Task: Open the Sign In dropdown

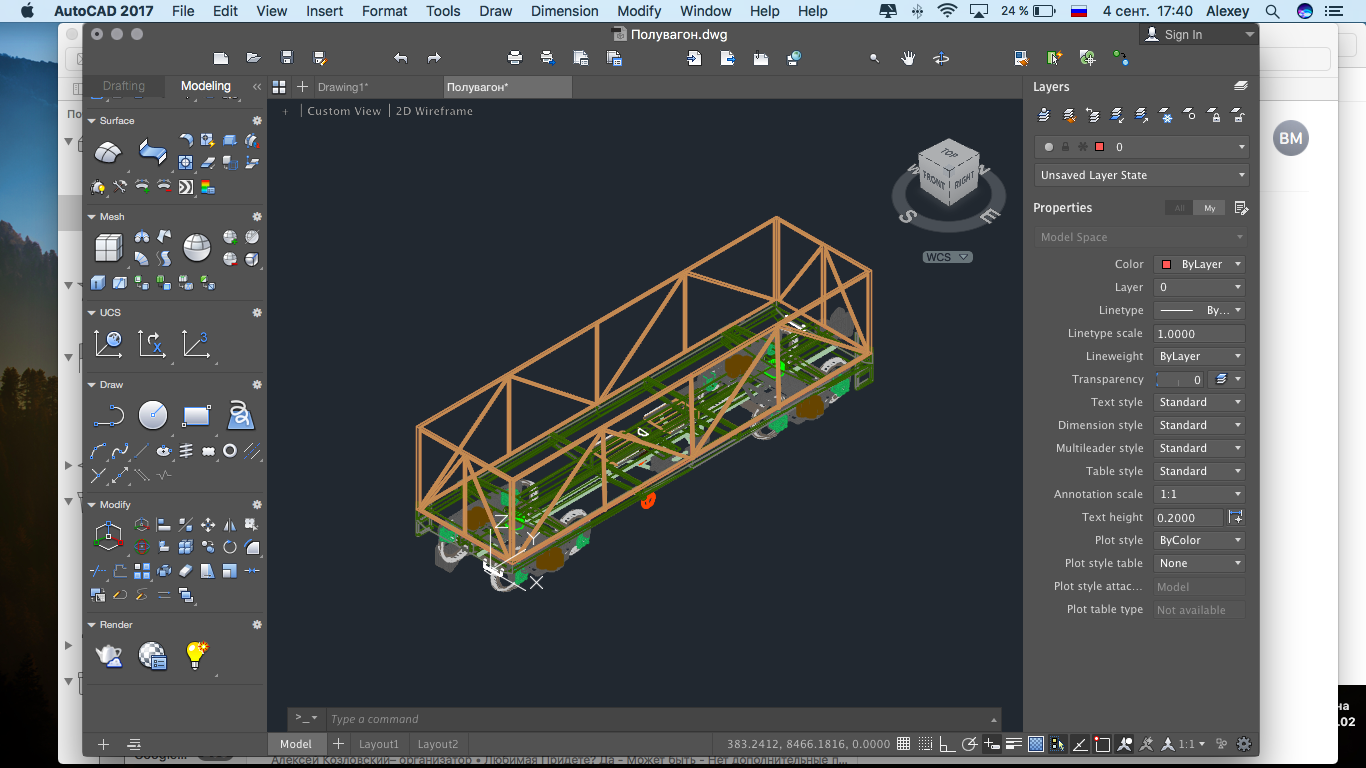Action: pos(1198,34)
